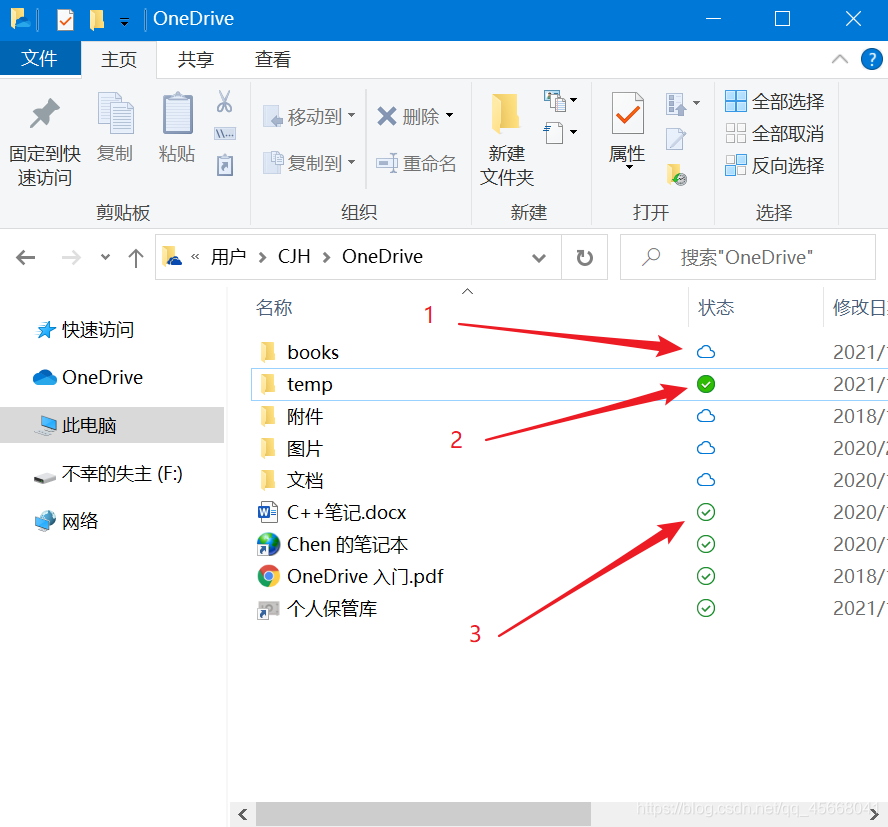The width and height of the screenshot is (888, 827).
Task: Click the Forward navigation arrow
Action: pos(71,258)
